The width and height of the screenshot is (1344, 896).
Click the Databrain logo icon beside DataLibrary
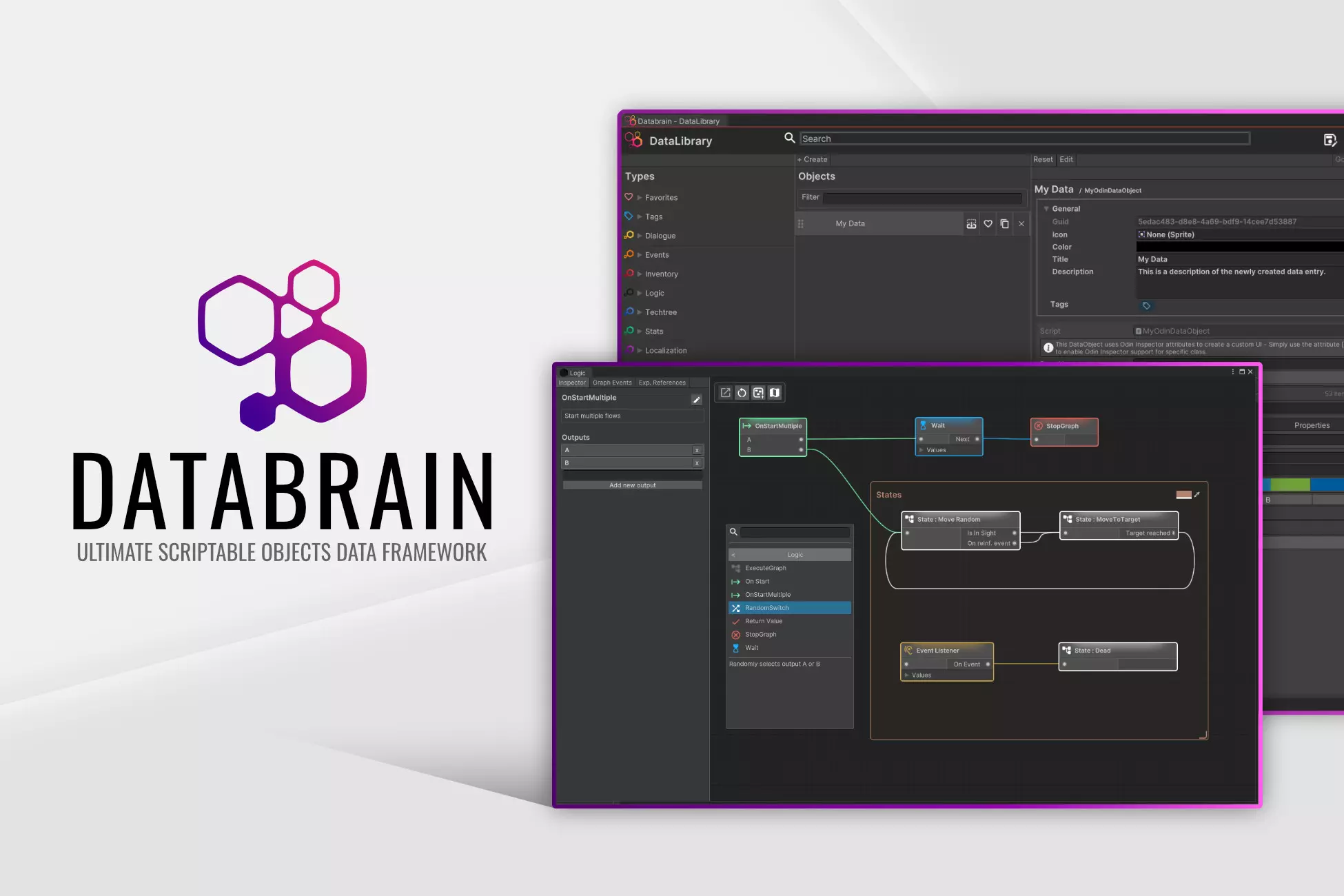tap(633, 140)
